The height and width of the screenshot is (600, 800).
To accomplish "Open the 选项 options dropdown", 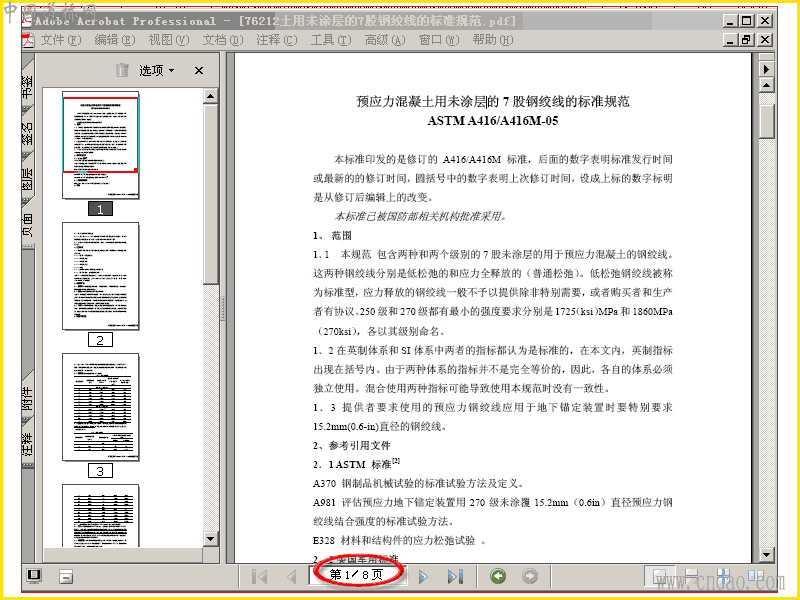I will click(157, 70).
